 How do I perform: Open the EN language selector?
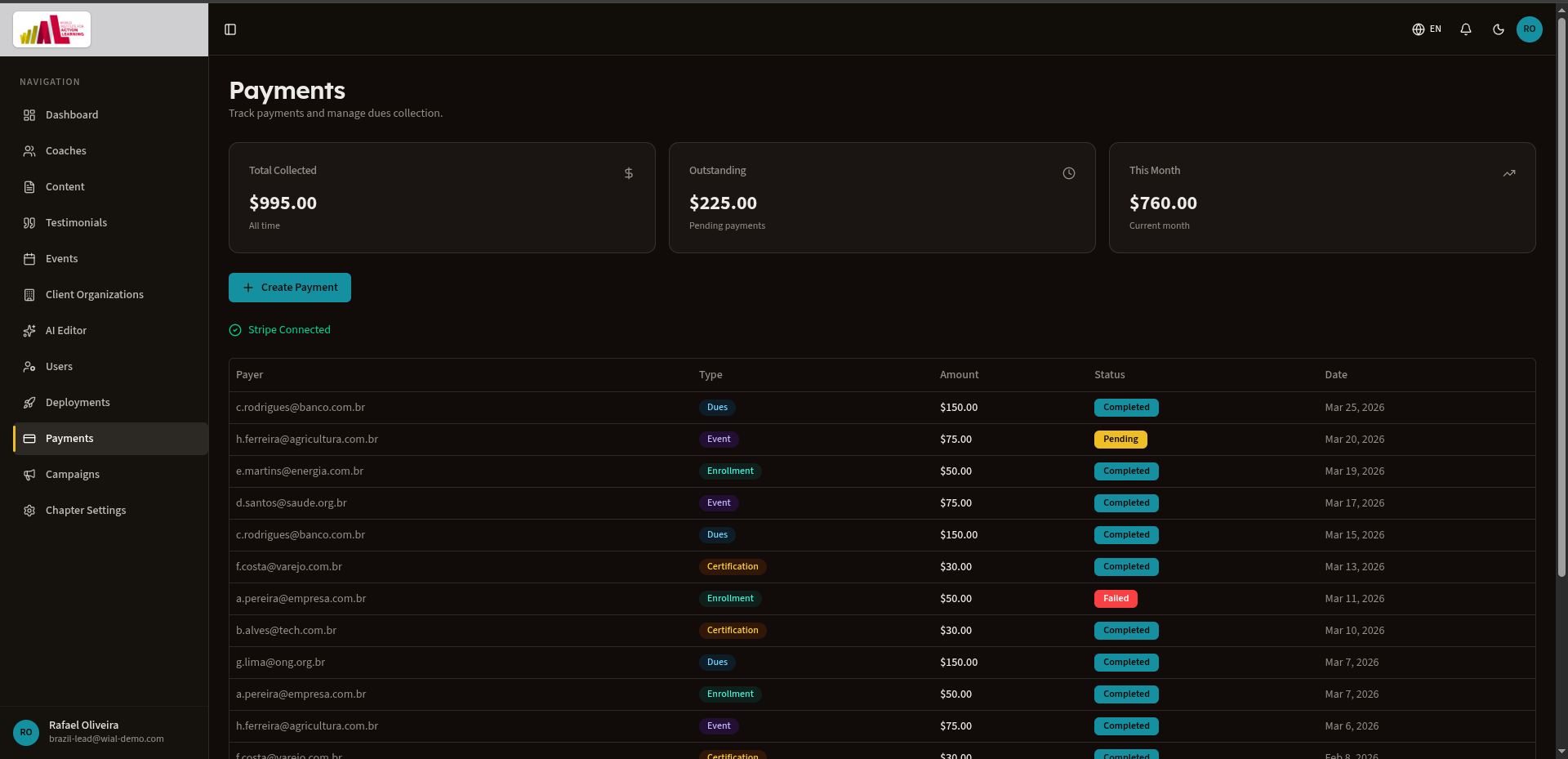1427,29
